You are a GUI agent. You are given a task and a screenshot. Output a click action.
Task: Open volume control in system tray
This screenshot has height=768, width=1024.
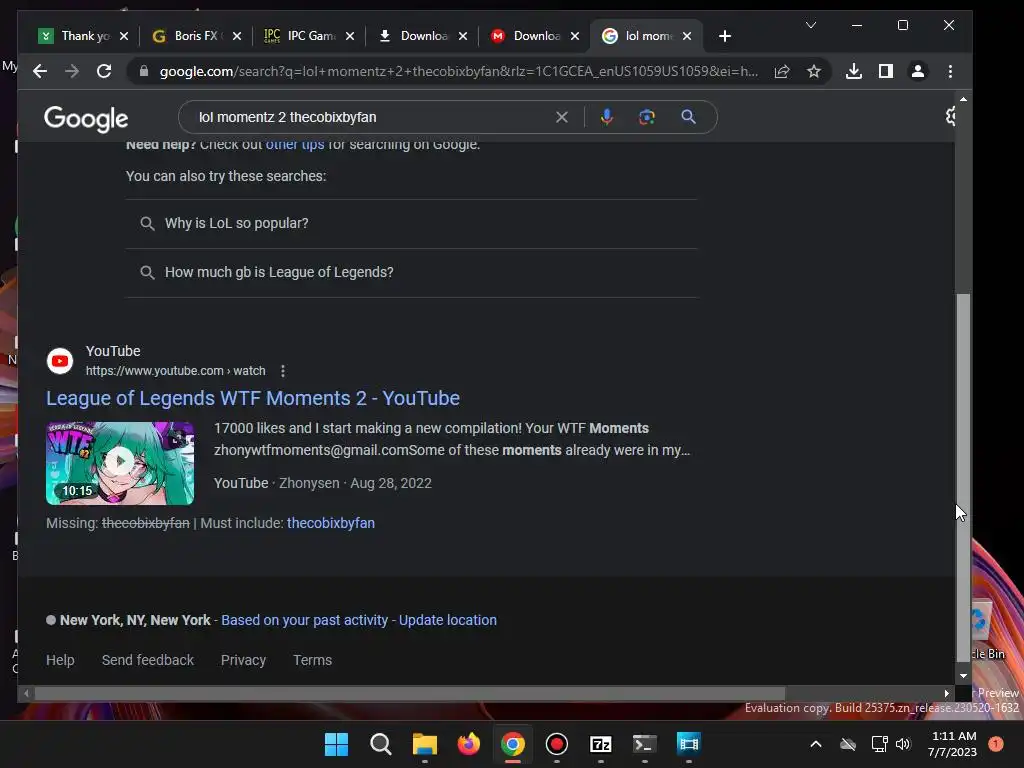(903, 744)
